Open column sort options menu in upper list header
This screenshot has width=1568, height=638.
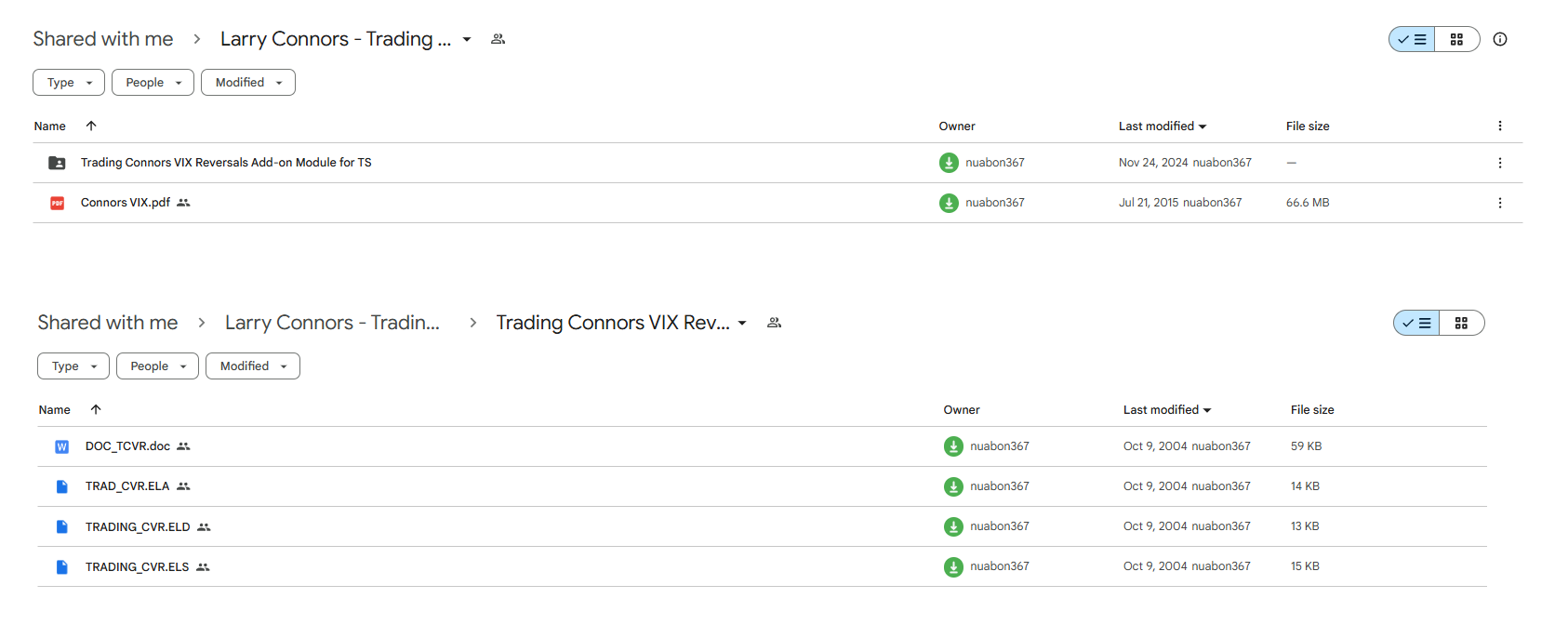coord(1499,126)
